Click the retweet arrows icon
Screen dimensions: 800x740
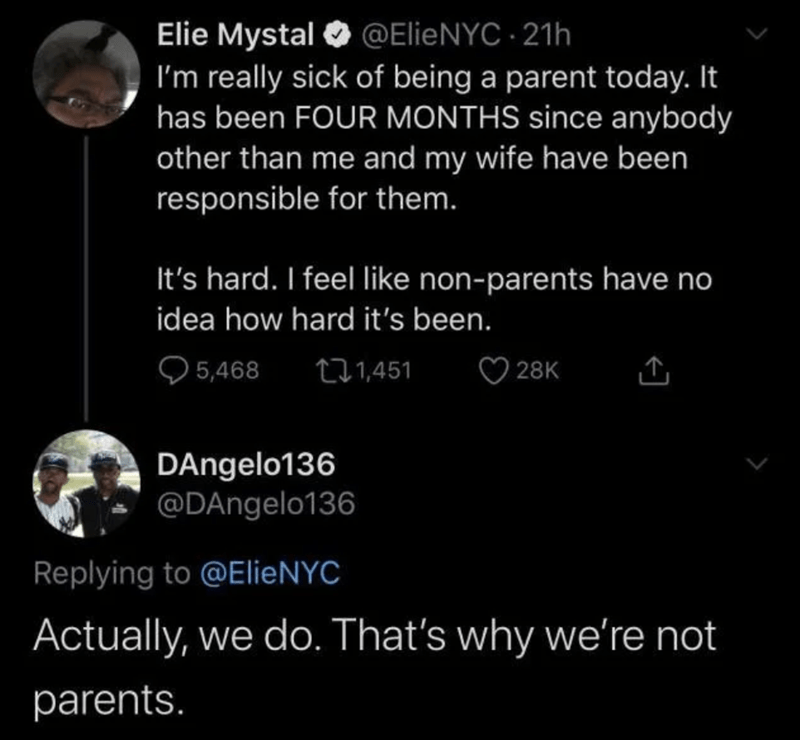coord(333,371)
